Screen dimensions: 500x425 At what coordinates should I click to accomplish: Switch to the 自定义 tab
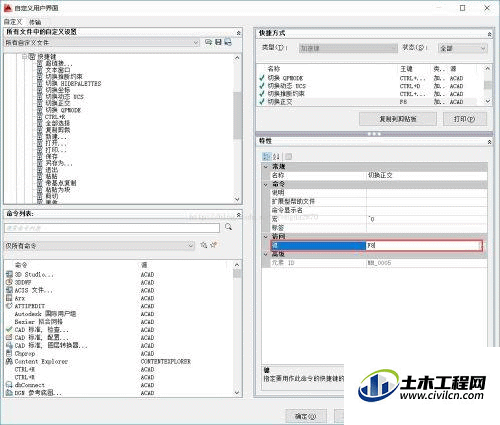pyautogui.click(x=13, y=22)
